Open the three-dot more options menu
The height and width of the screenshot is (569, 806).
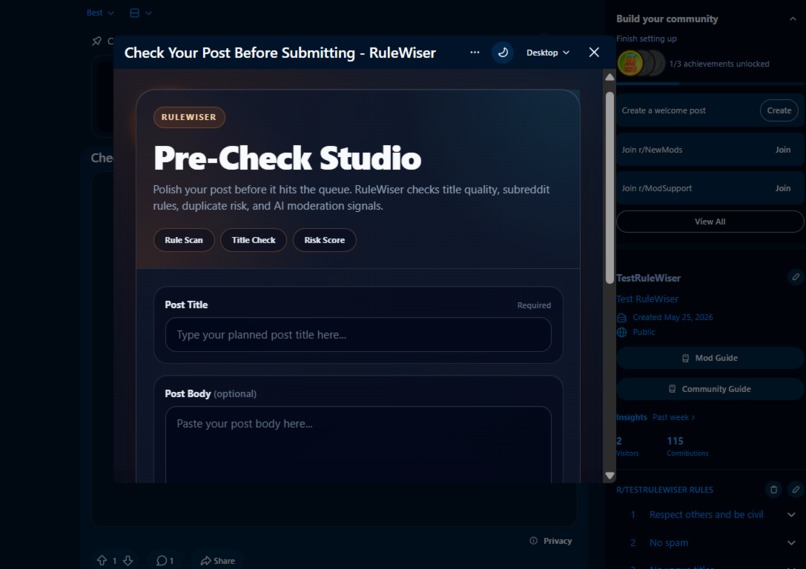474,52
